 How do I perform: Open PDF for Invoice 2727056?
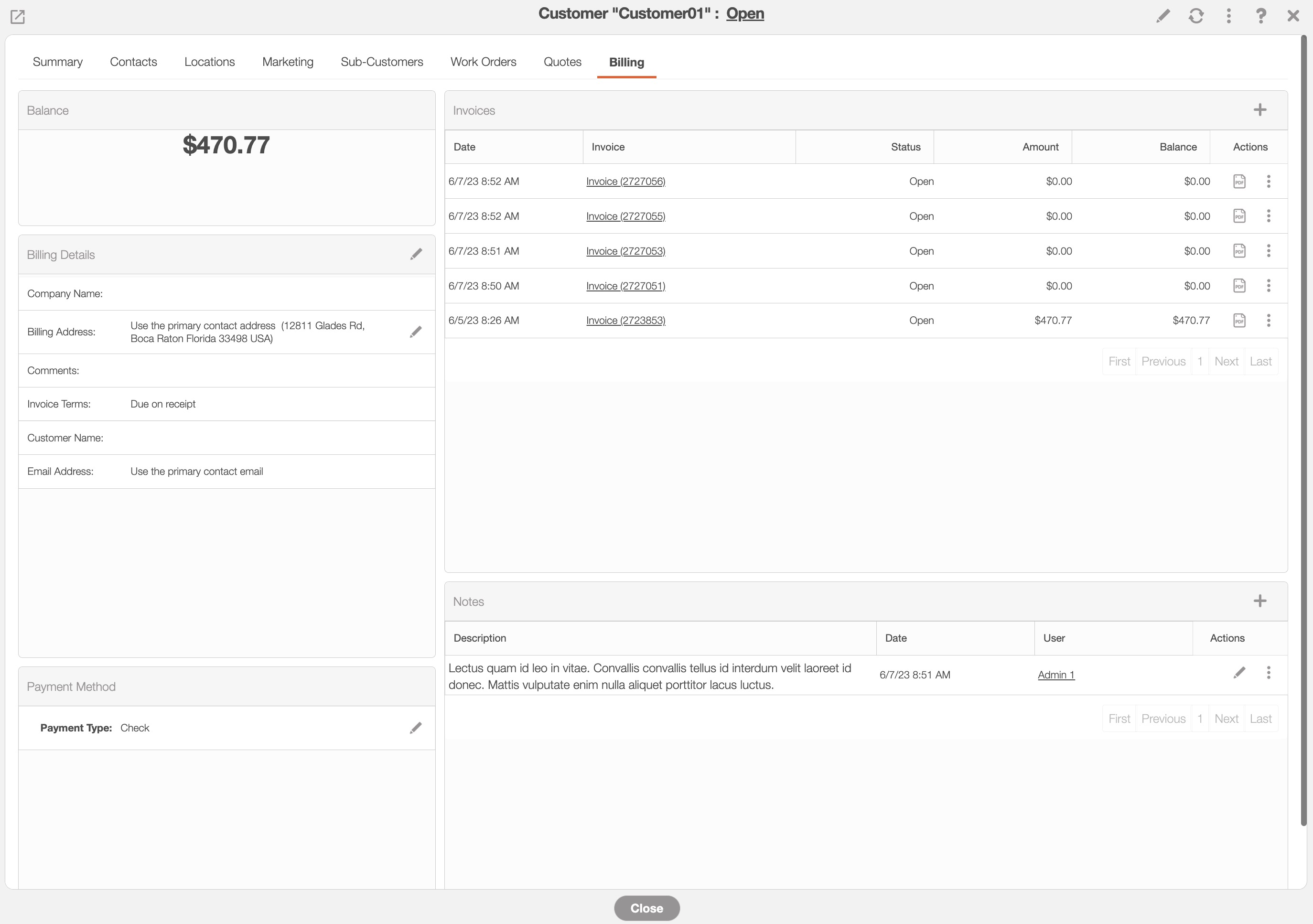point(1239,181)
